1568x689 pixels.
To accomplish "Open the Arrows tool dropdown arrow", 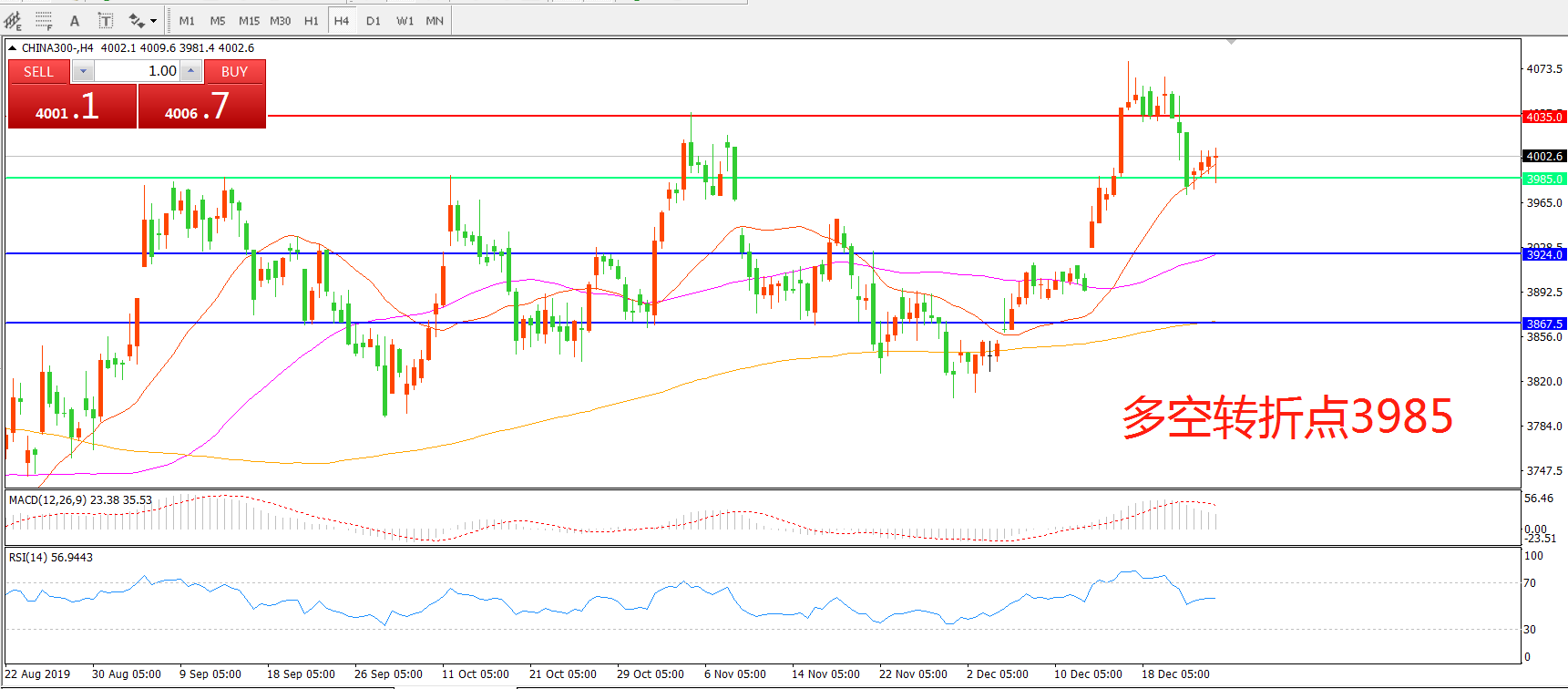I will coord(153,20).
